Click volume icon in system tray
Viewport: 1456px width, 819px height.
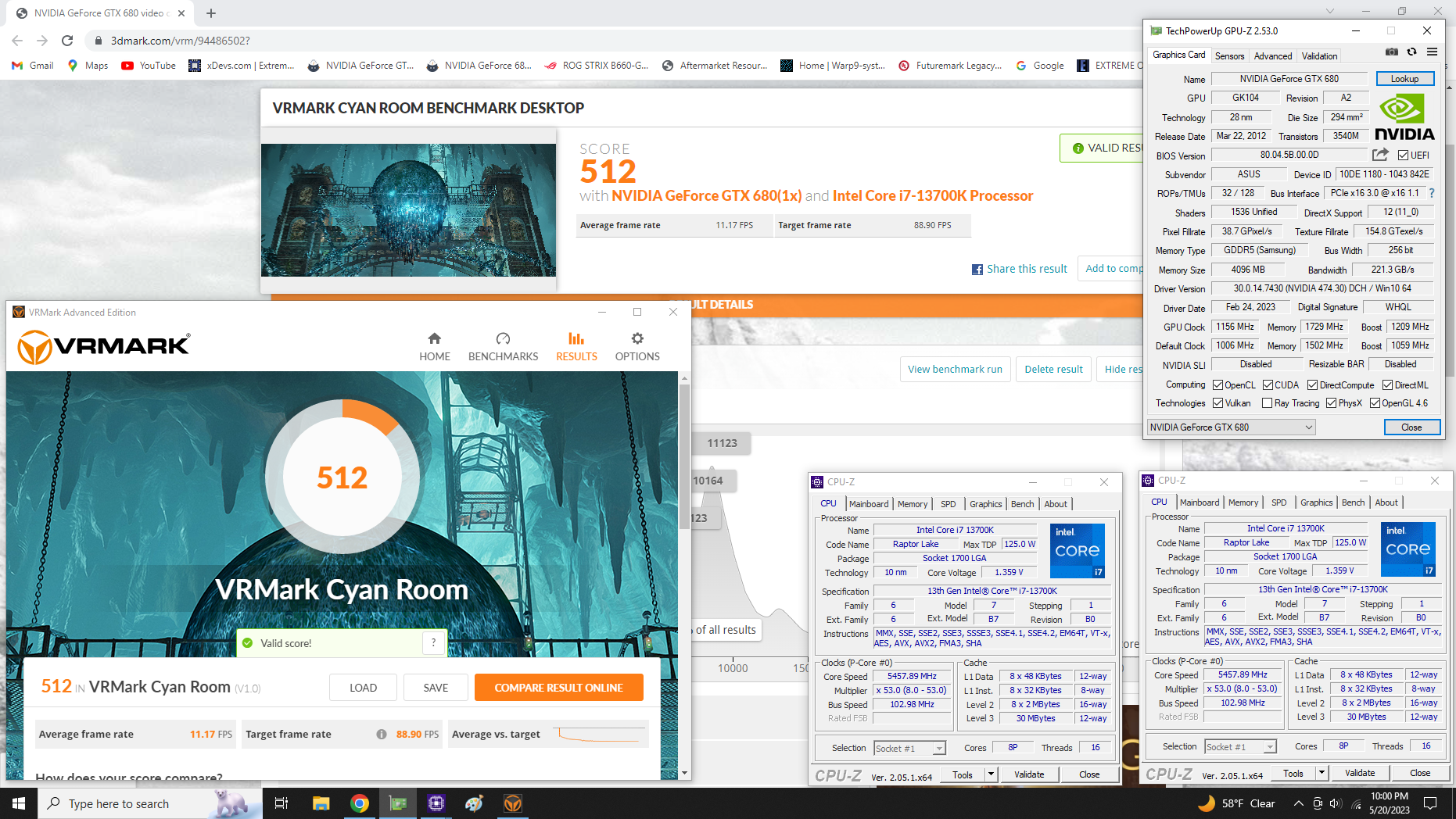pos(1335,803)
